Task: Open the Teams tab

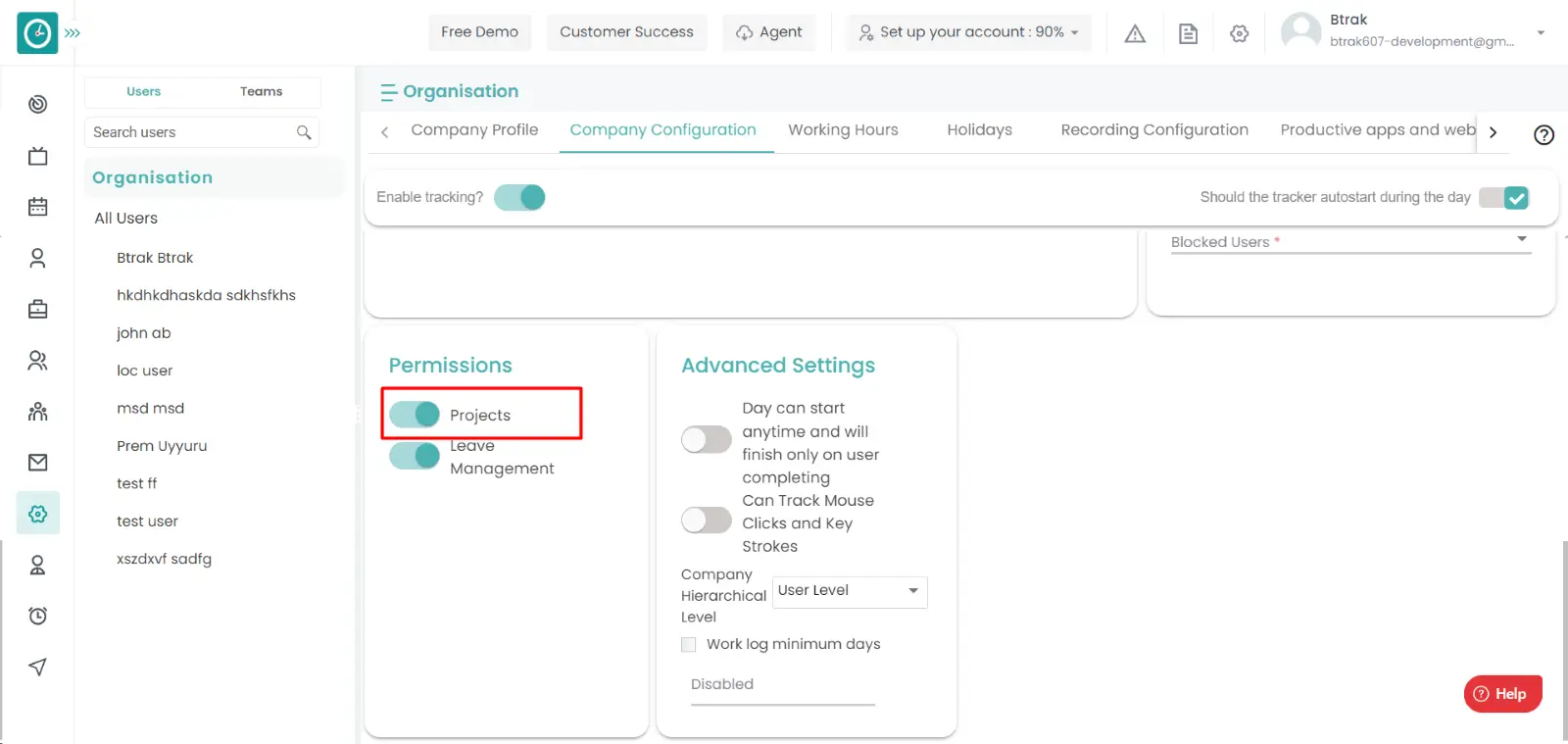Action: pyautogui.click(x=261, y=91)
